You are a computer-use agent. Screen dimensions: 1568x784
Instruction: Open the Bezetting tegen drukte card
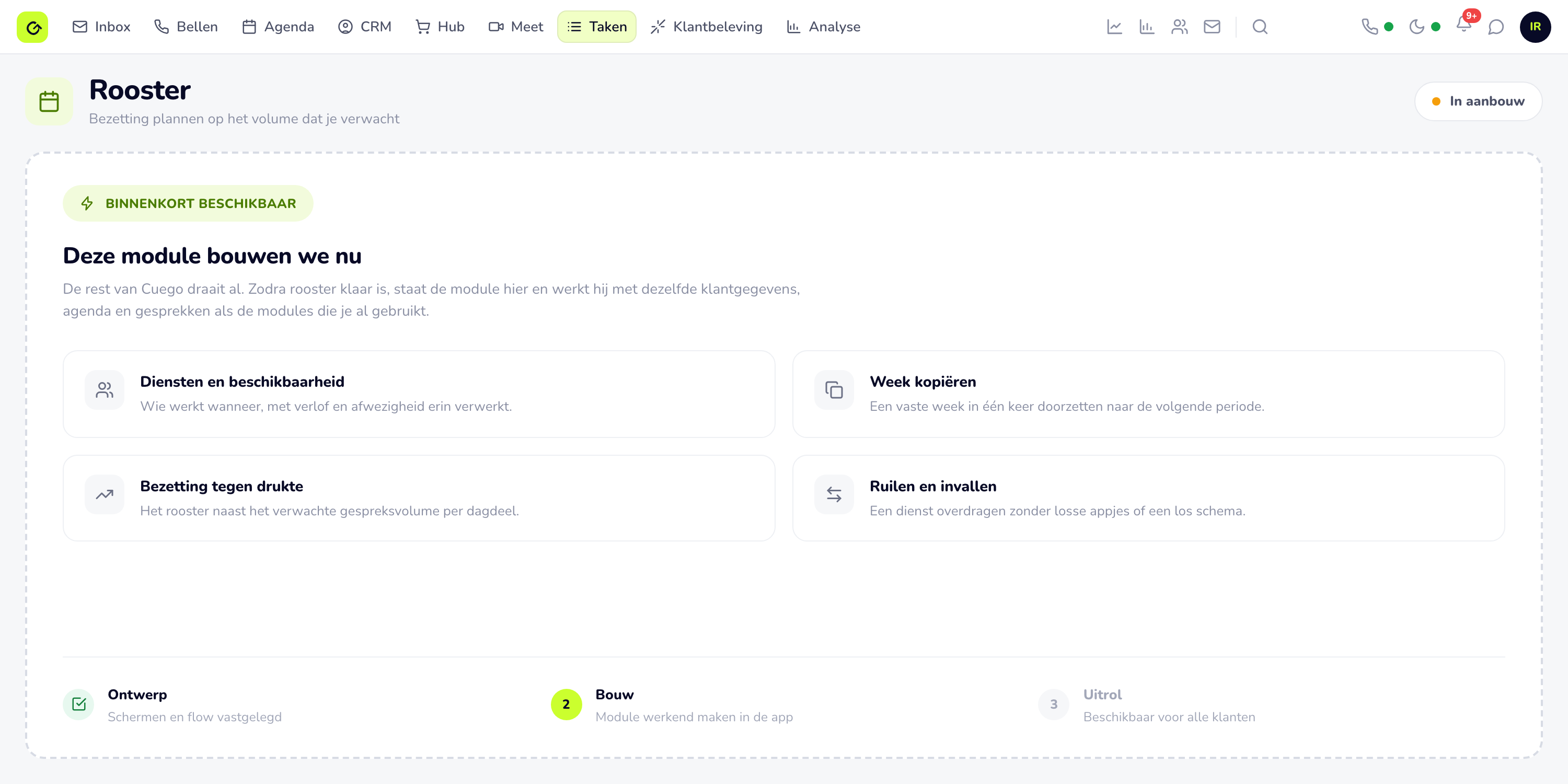[419, 498]
